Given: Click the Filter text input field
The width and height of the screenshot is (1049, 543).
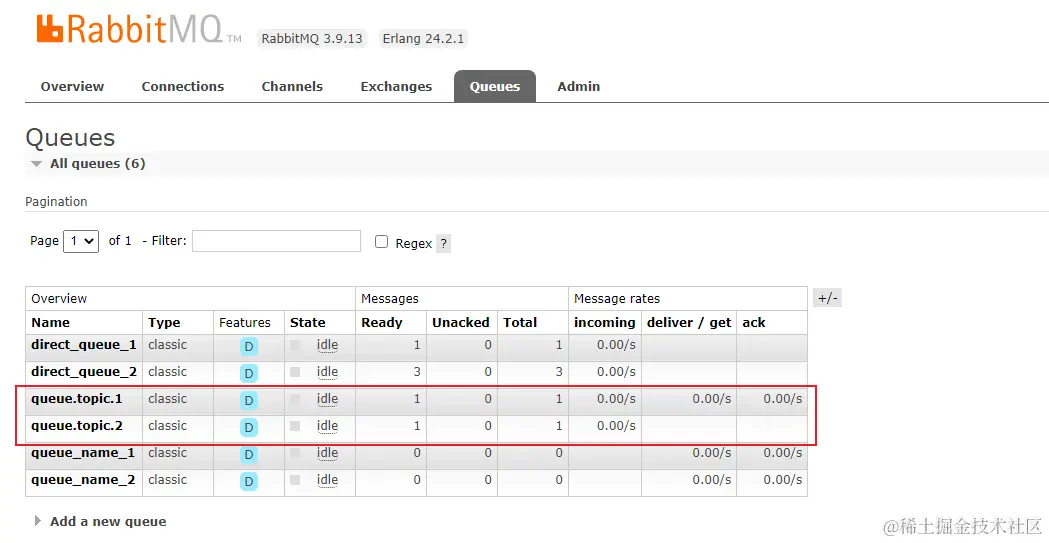Looking at the screenshot, I should tap(276, 241).
